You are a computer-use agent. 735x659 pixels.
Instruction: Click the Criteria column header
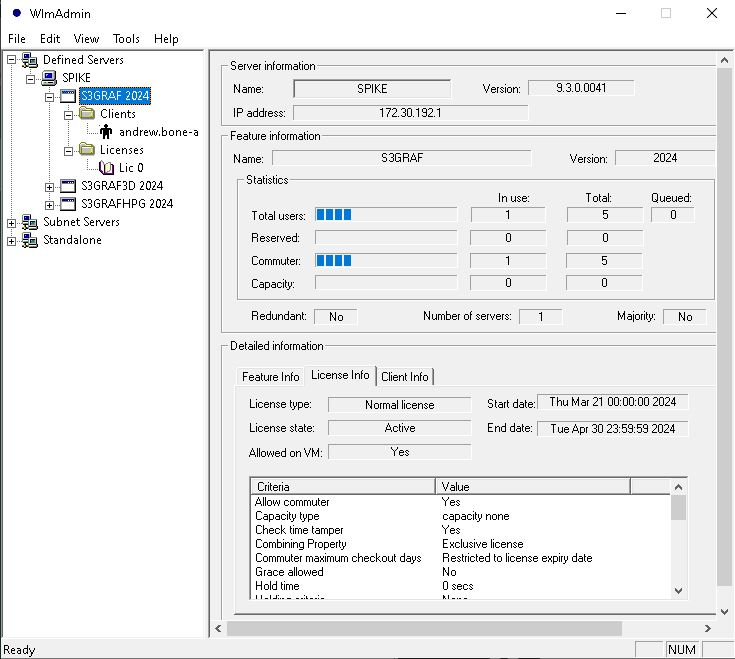tap(343, 487)
